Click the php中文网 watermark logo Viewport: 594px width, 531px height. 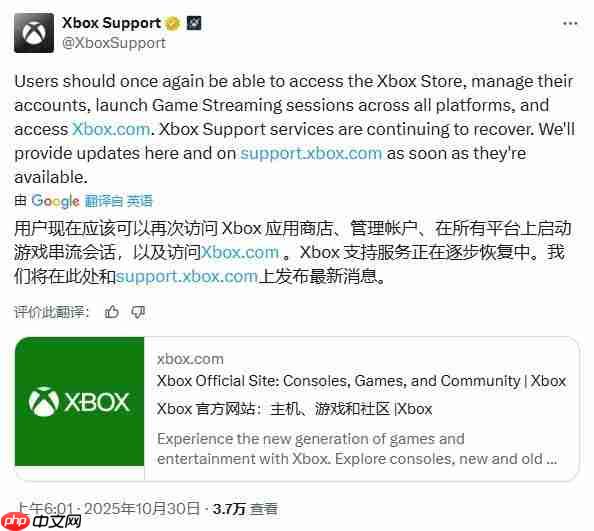[41, 522]
